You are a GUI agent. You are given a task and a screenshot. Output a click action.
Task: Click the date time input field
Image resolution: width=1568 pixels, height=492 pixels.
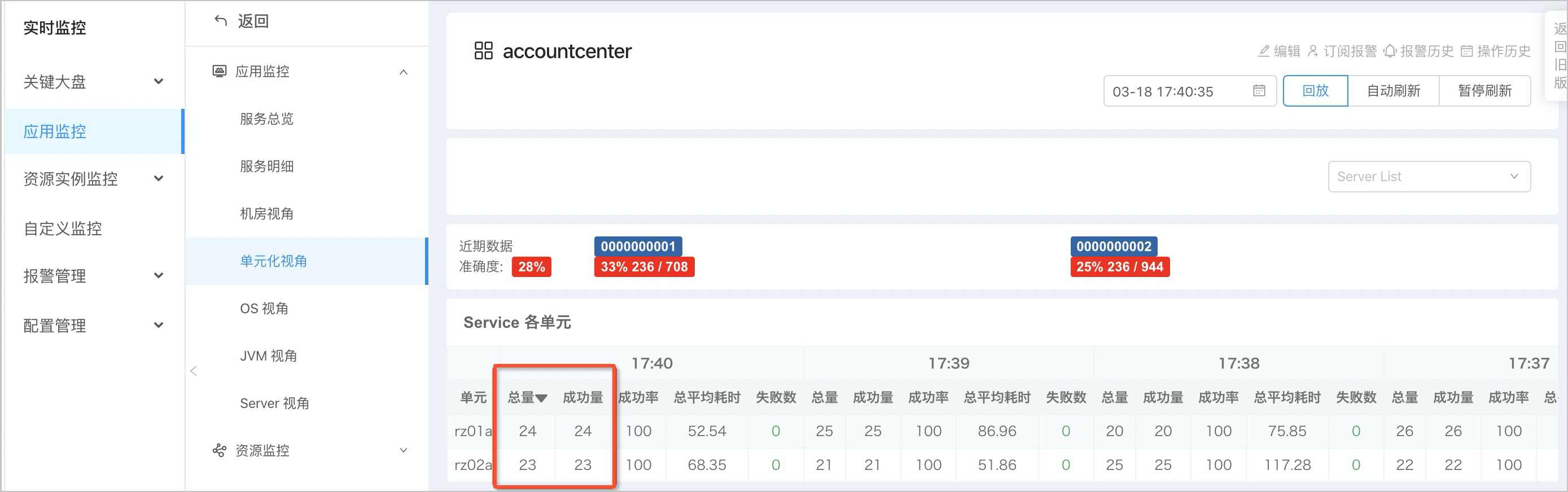point(1189,91)
